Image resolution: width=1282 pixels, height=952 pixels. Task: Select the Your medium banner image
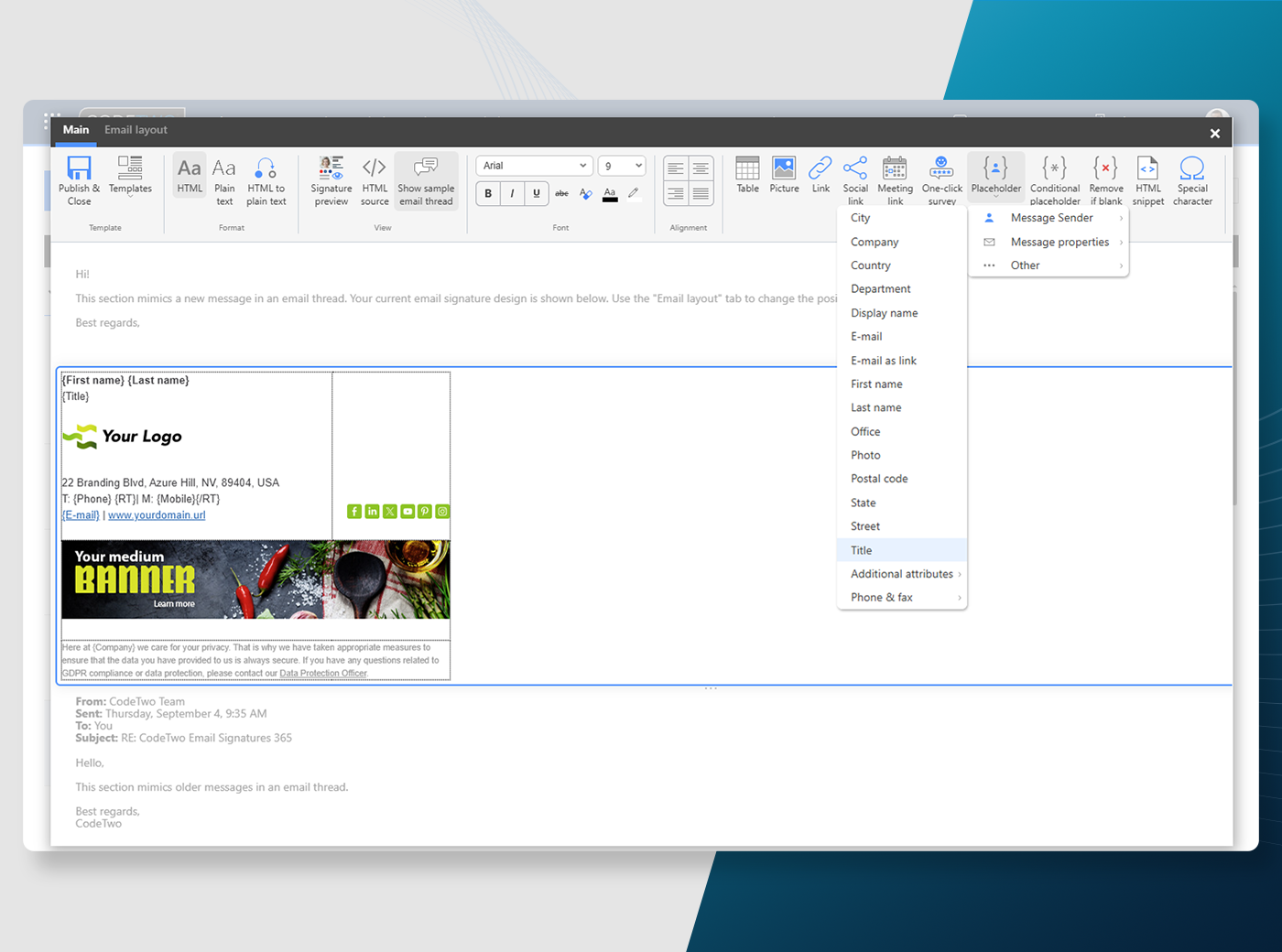coord(255,579)
